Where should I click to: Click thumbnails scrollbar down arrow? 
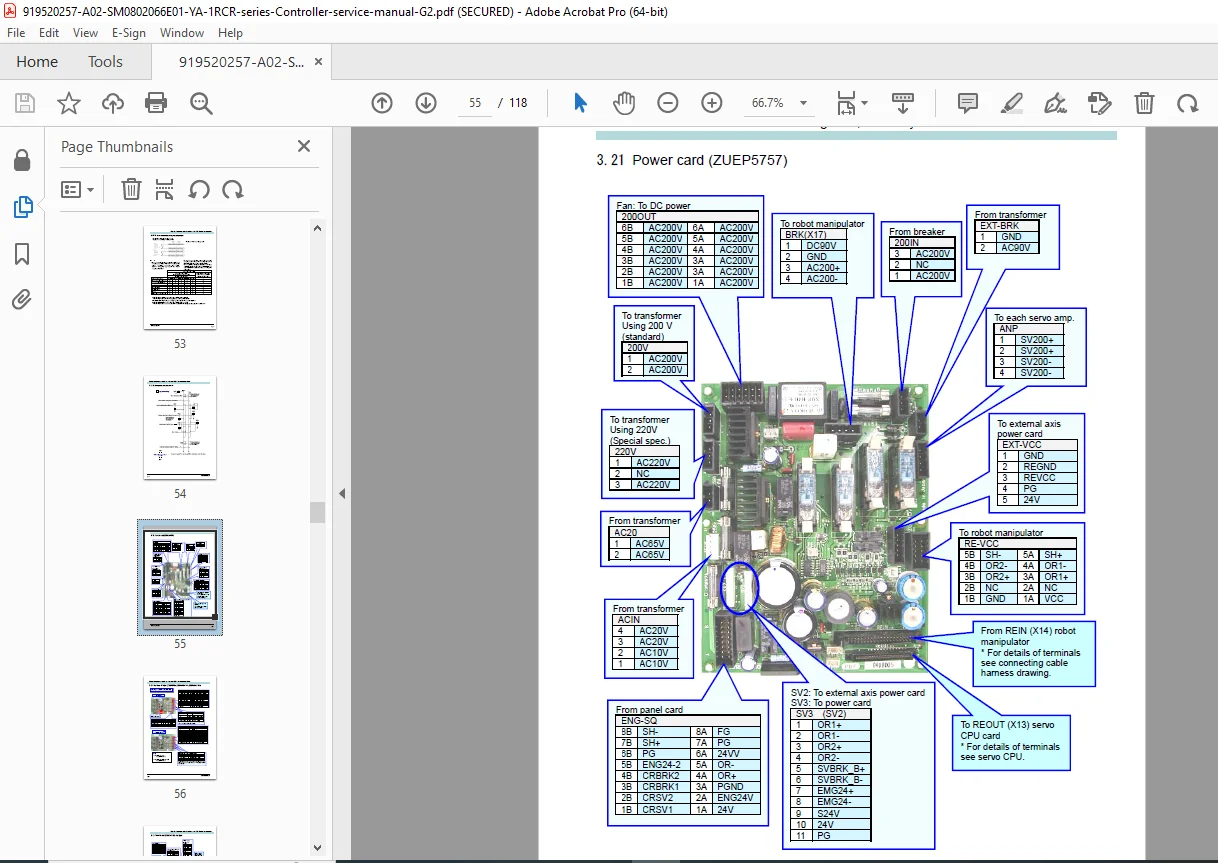(x=317, y=847)
